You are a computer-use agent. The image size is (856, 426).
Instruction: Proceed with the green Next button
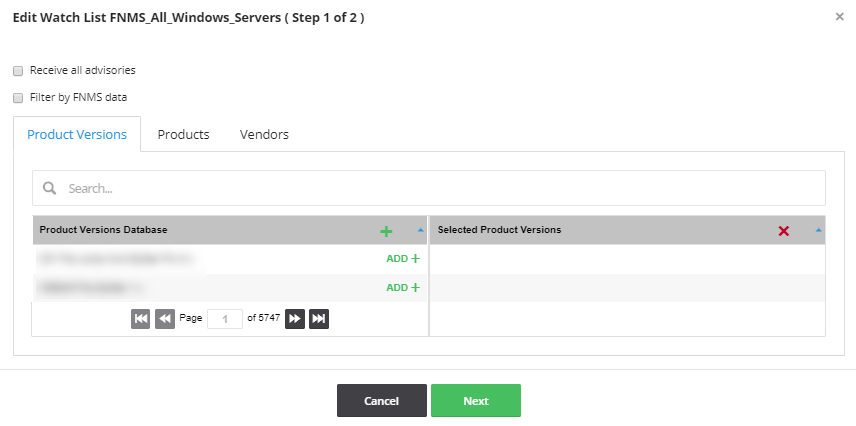pyautogui.click(x=475, y=401)
